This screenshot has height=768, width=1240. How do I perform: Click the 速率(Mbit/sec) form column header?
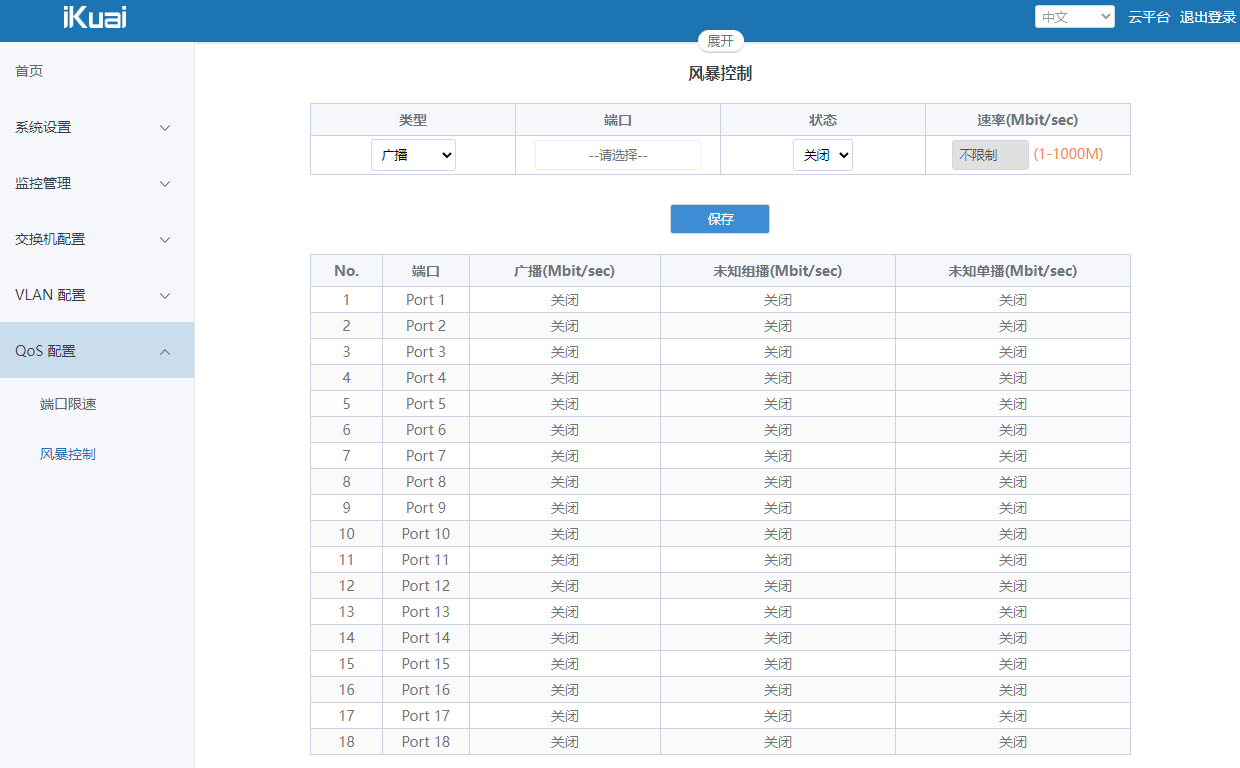click(1028, 120)
